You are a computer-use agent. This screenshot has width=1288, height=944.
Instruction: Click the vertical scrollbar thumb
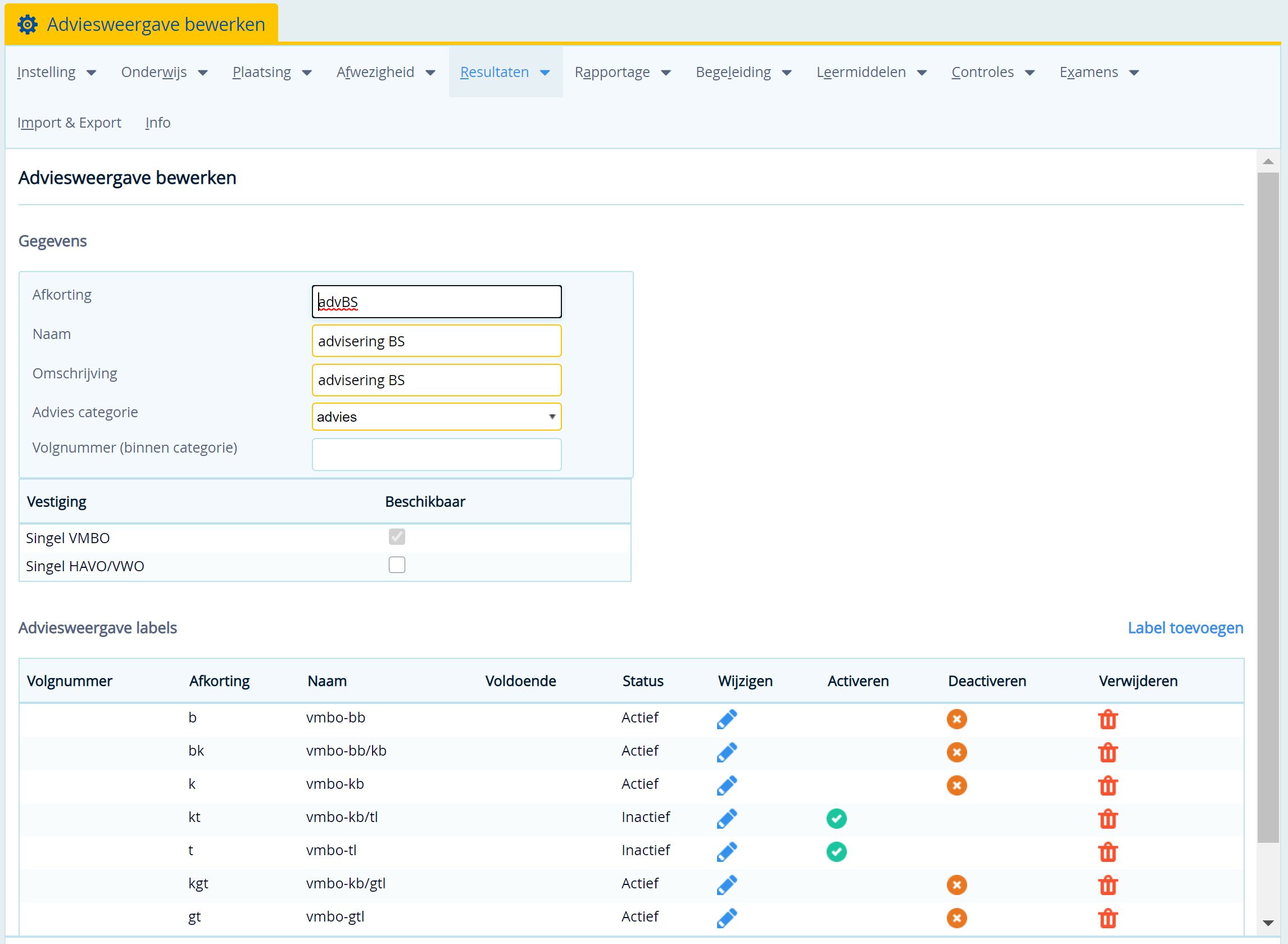[1268, 508]
